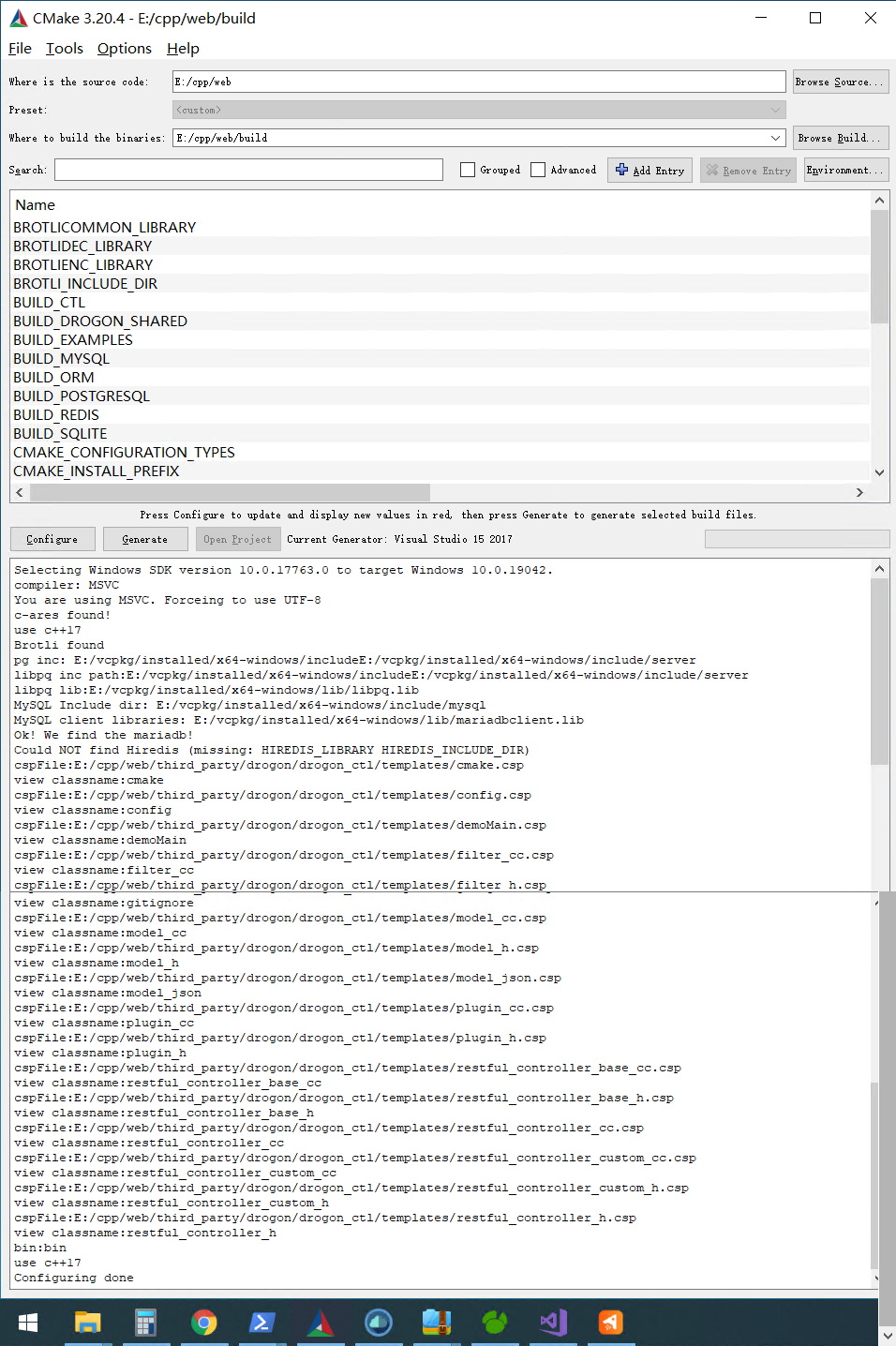Image resolution: width=896 pixels, height=1346 pixels.
Task: Switch to the CMake taskbar icon
Action: [321, 1323]
